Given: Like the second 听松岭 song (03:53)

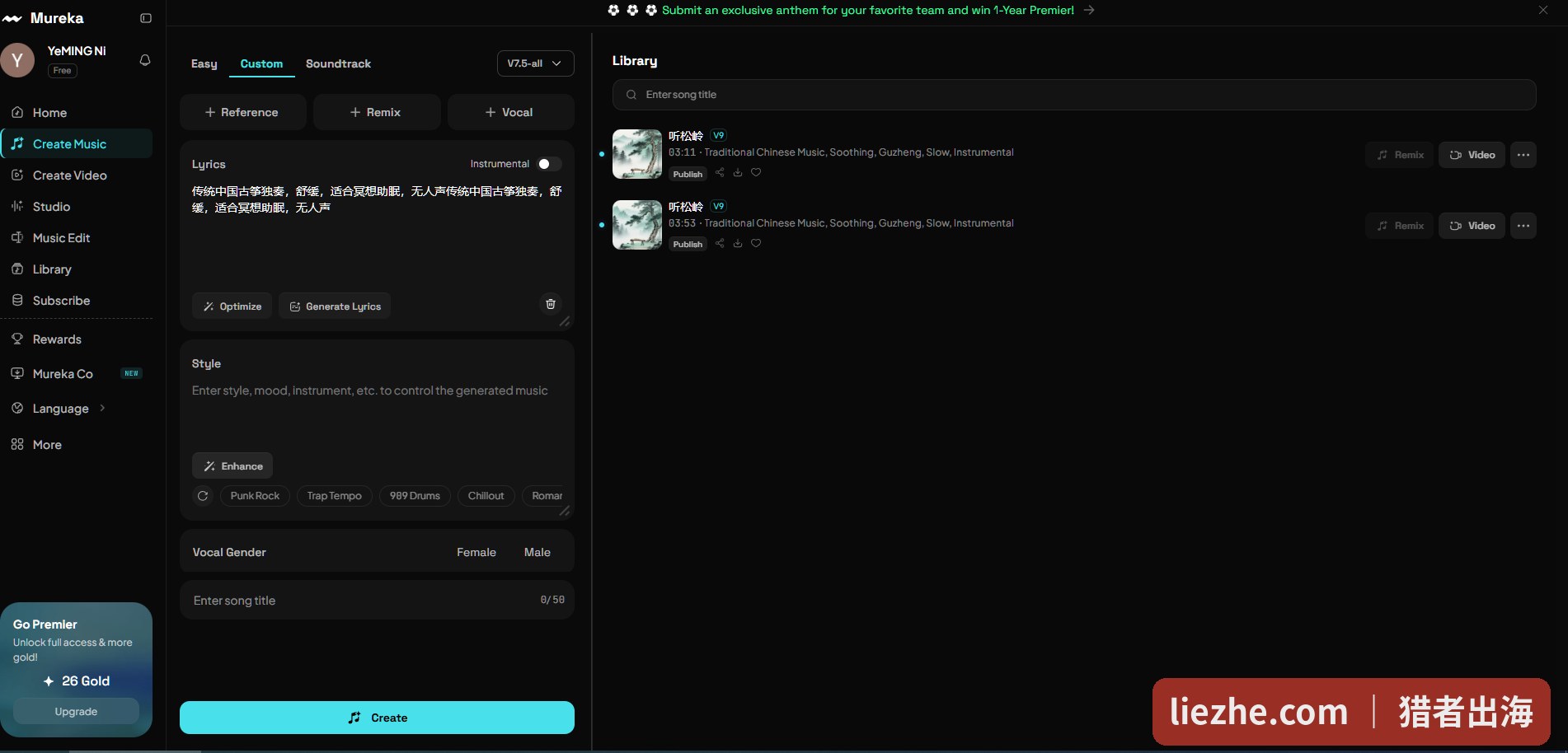Looking at the screenshot, I should click(756, 243).
